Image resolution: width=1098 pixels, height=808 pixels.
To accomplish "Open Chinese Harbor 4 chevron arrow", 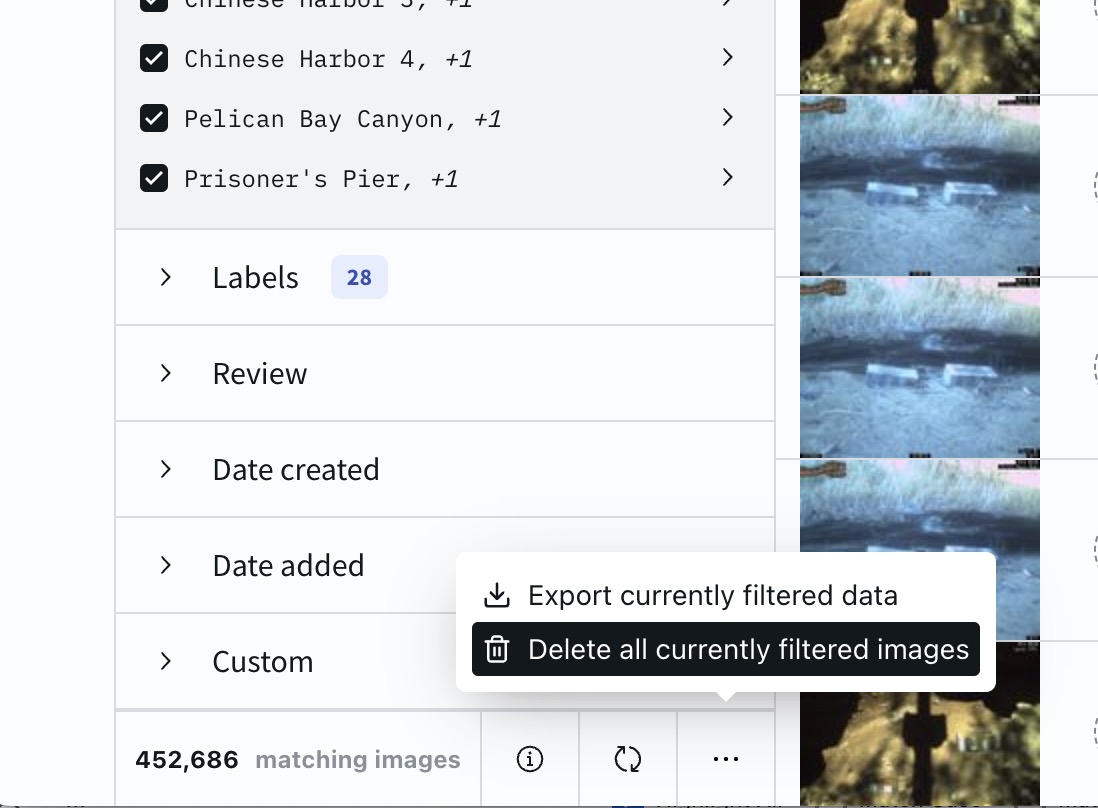I will [728, 58].
